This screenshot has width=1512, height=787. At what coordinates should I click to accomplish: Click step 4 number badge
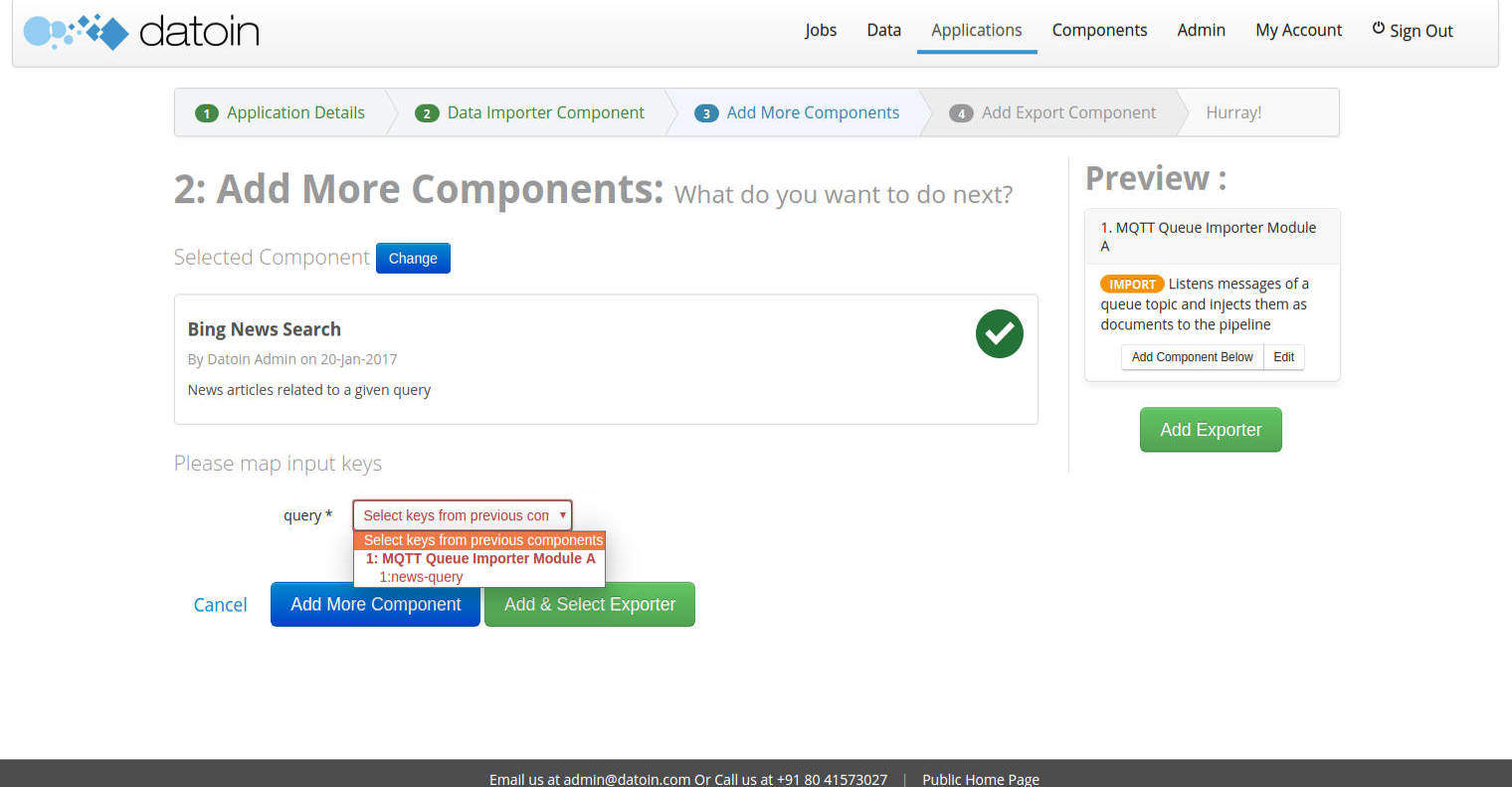click(x=961, y=113)
